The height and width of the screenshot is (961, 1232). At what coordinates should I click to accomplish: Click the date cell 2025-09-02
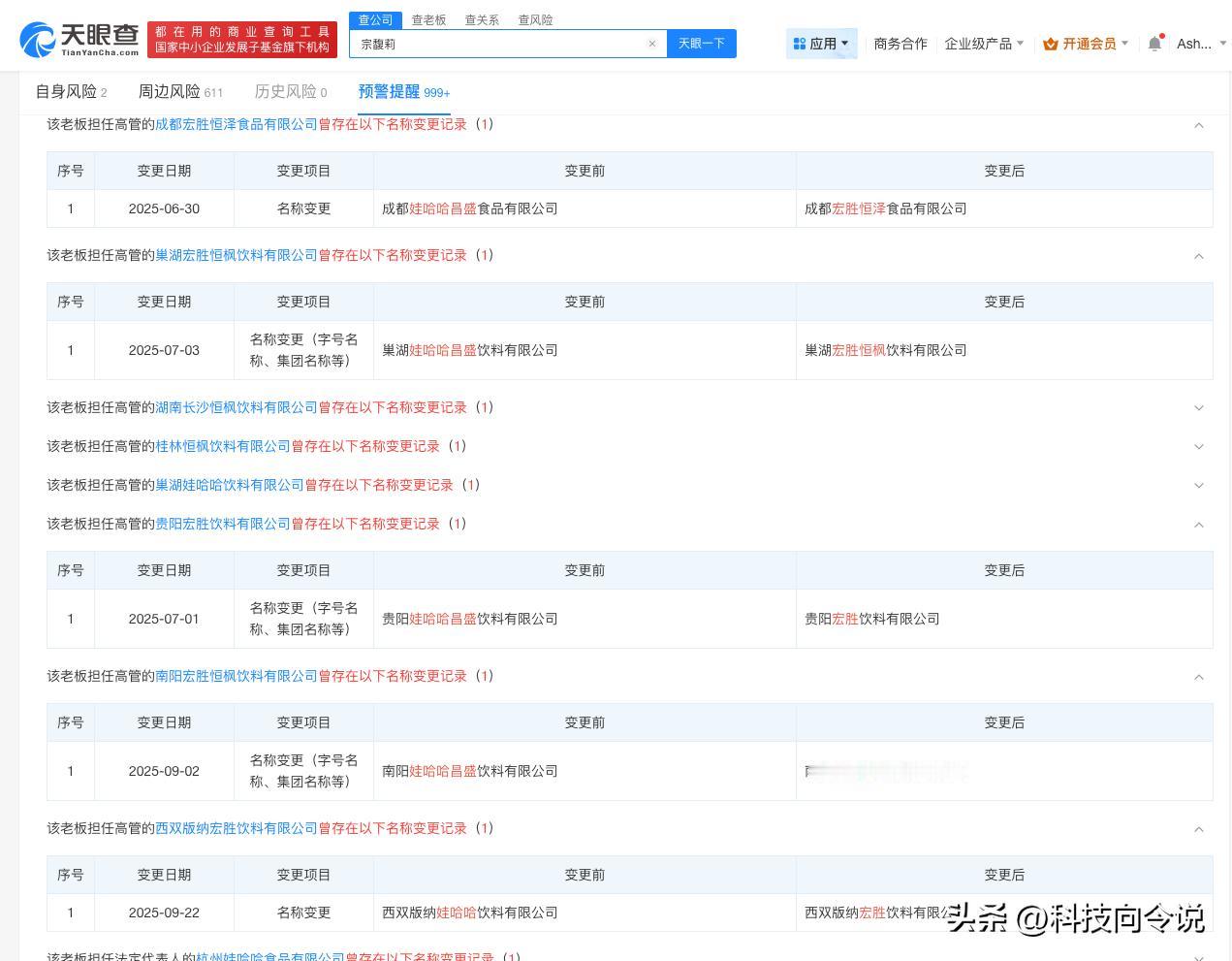[164, 771]
